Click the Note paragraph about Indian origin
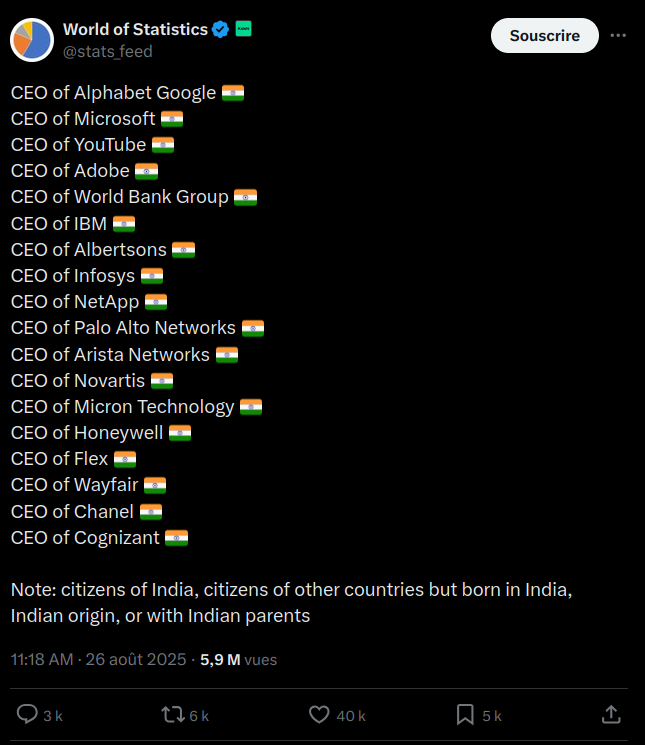Viewport: 645px width, 745px height. (291, 602)
